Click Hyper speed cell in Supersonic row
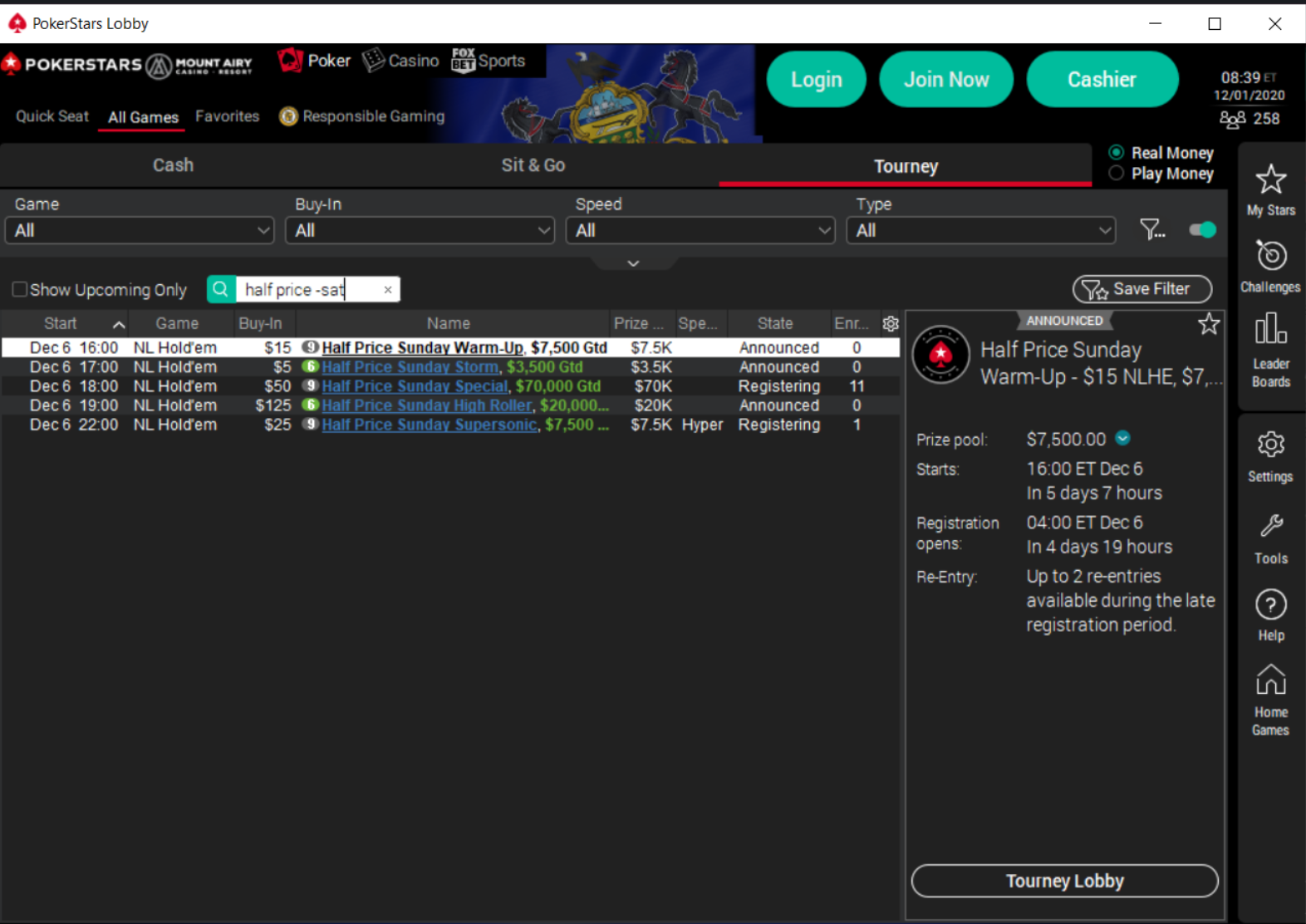 (702, 424)
